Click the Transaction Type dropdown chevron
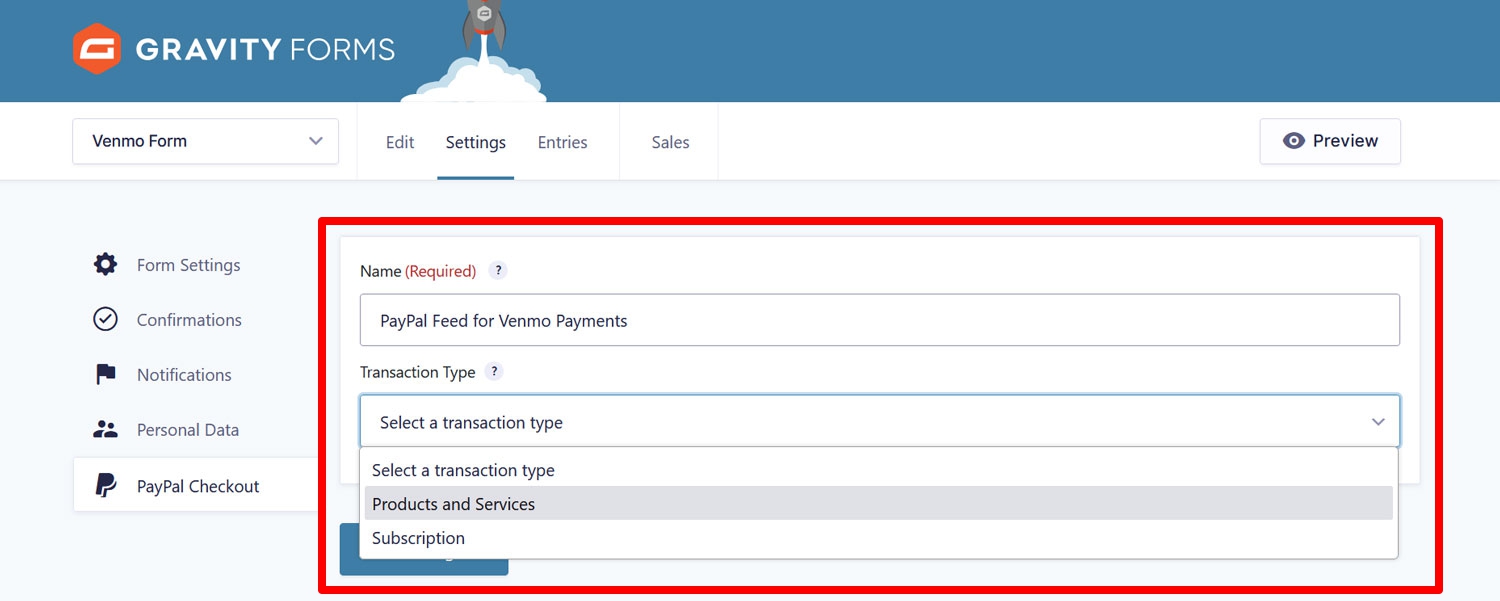Screen dimensions: 1500x601 (1378, 422)
